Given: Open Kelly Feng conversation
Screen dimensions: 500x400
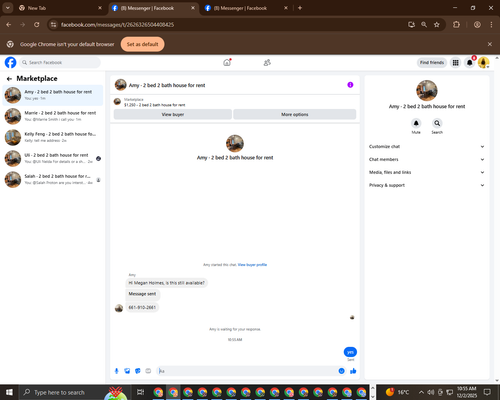Looking at the screenshot, I should pos(53,137).
